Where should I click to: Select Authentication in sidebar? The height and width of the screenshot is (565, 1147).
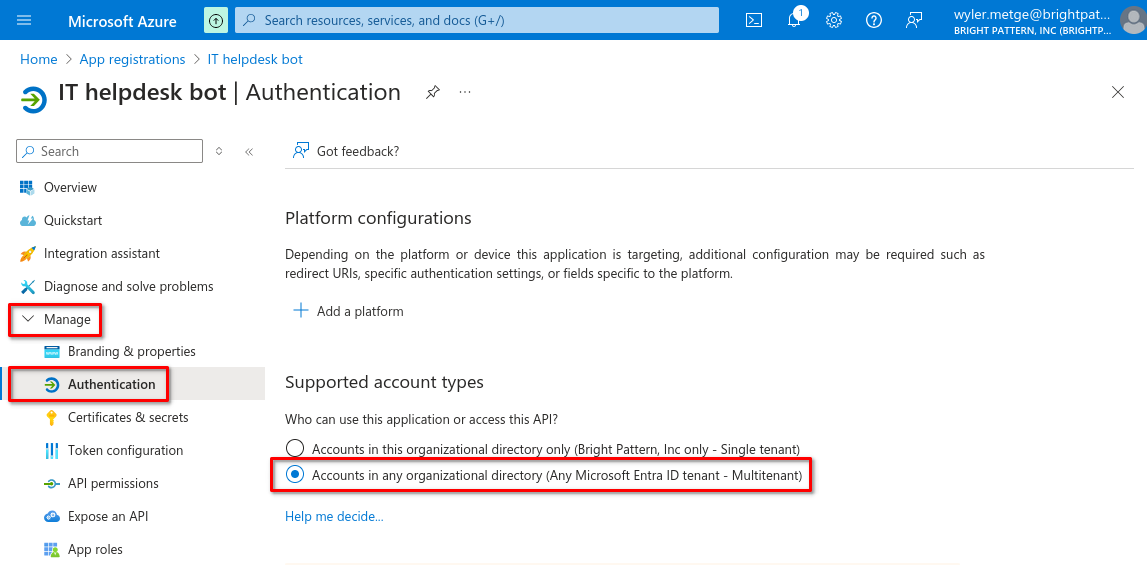(x=111, y=384)
